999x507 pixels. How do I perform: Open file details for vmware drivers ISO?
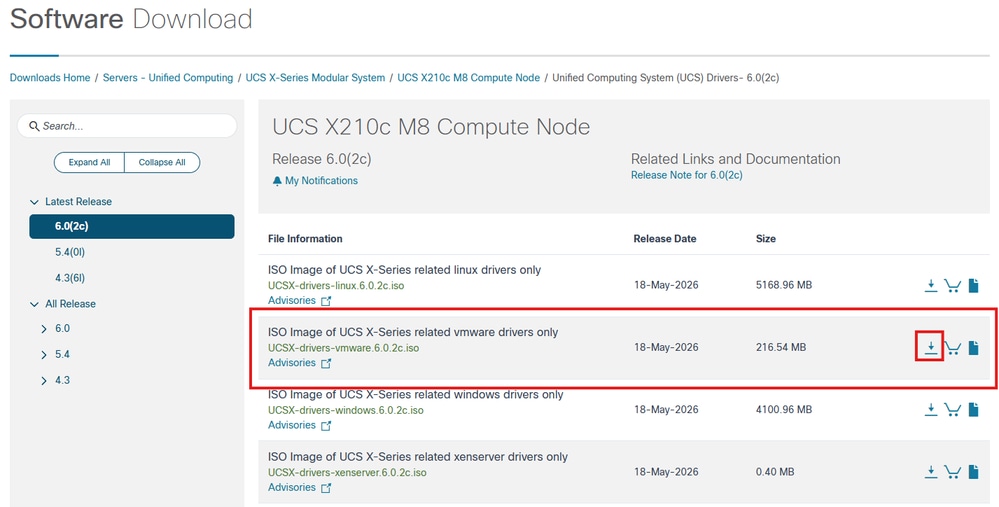(974, 348)
